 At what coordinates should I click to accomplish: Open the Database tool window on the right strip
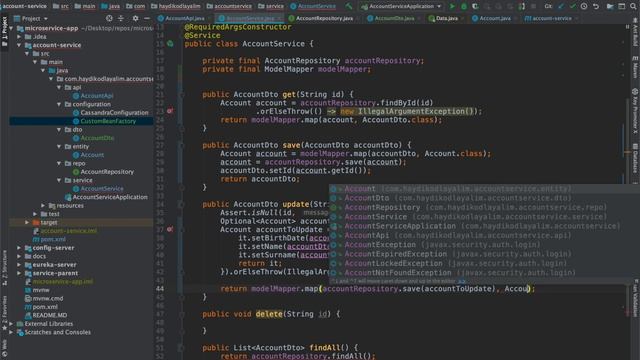point(635,158)
